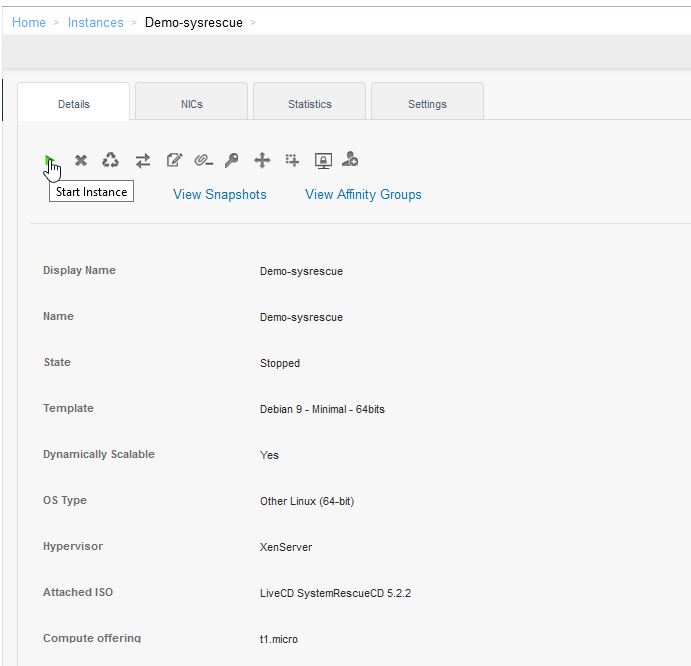Click the OS Type label
691x666 pixels.
pyautogui.click(x=65, y=500)
